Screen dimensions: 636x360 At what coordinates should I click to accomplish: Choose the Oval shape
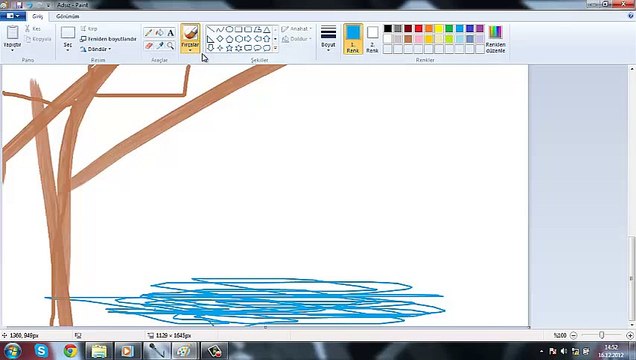pyautogui.click(x=229, y=29)
